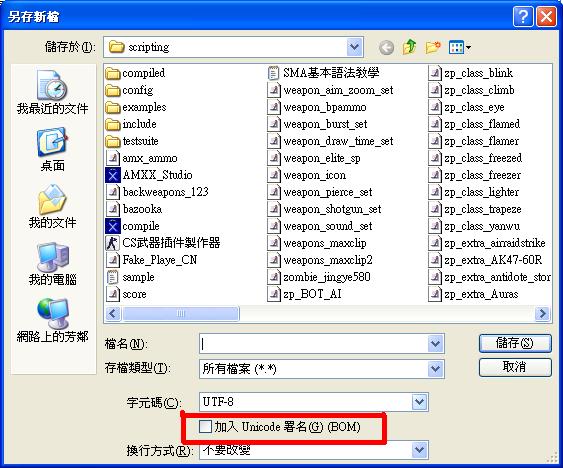Expand the 存檔類型 dropdown list
The height and width of the screenshot is (468, 563).
pos(435,369)
